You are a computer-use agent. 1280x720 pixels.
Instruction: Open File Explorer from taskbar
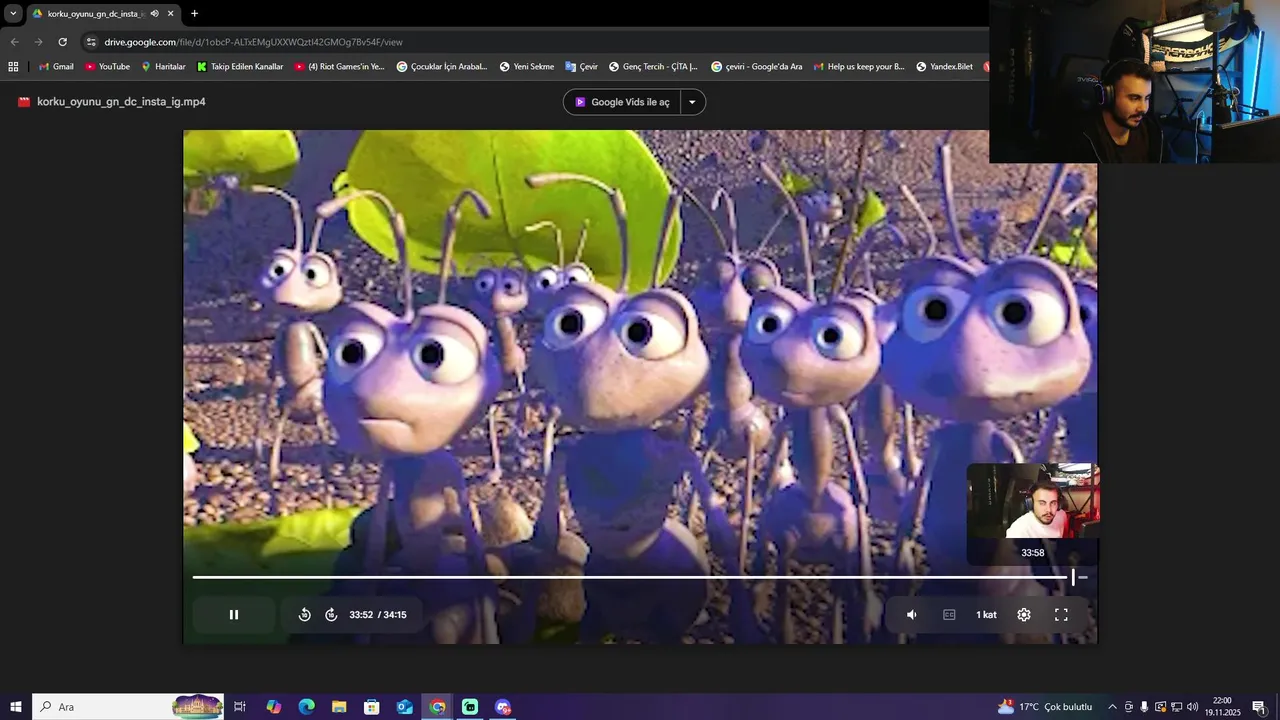[339, 707]
